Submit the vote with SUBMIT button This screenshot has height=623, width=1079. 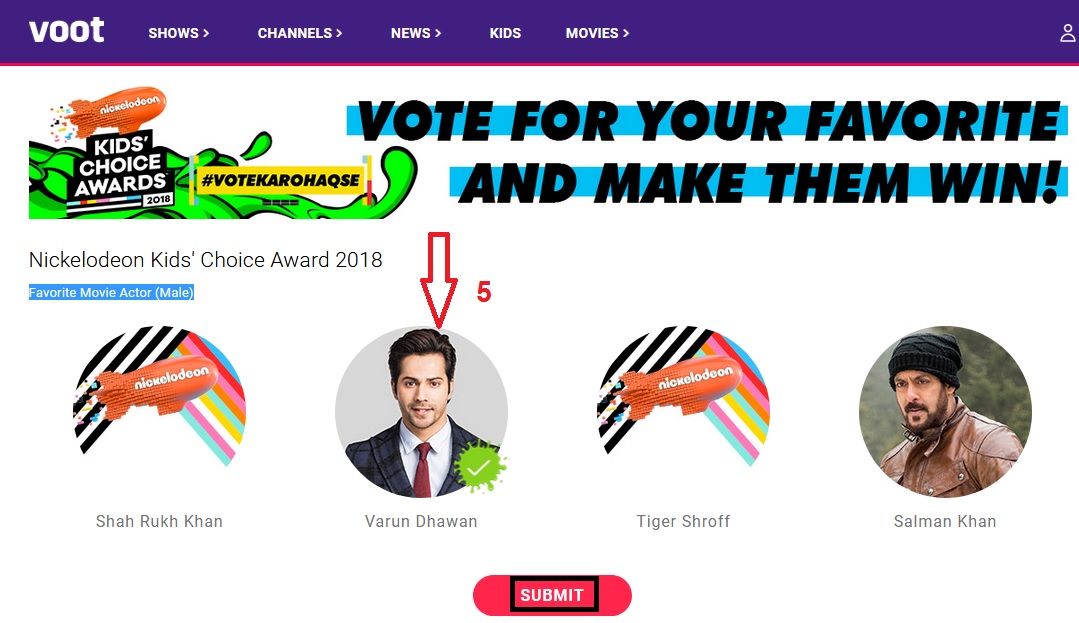point(552,595)
